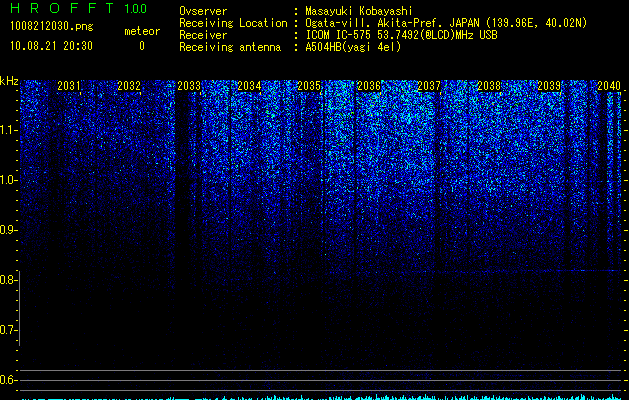Click the 2031 time marker

tap(69, 86)
